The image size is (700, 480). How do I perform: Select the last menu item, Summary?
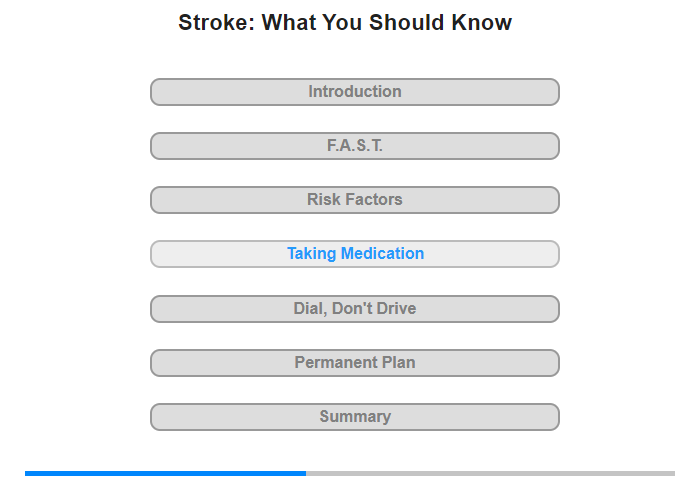click(355, 417)
